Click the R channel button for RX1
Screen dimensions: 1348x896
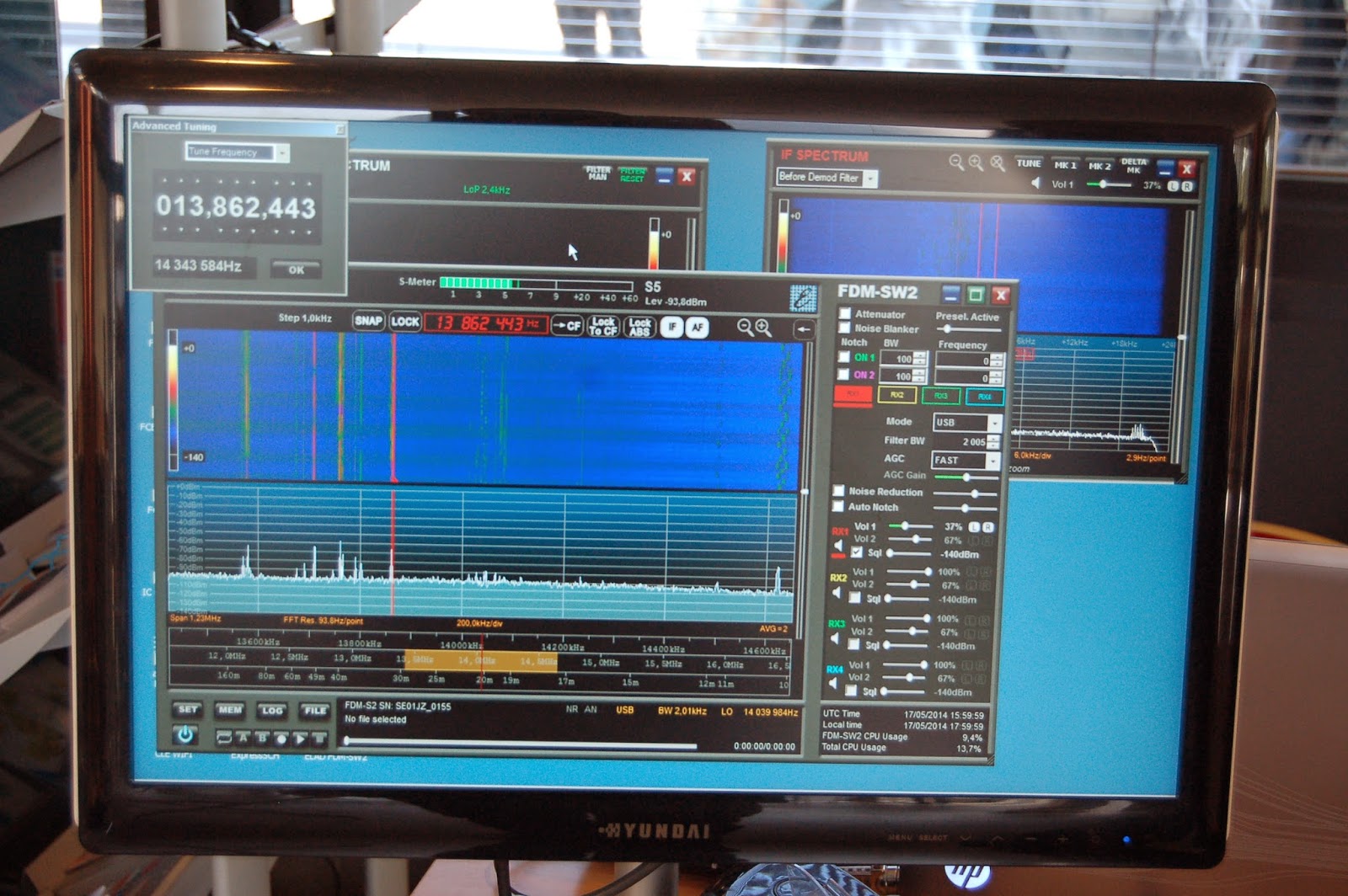(x=987, y=527)
